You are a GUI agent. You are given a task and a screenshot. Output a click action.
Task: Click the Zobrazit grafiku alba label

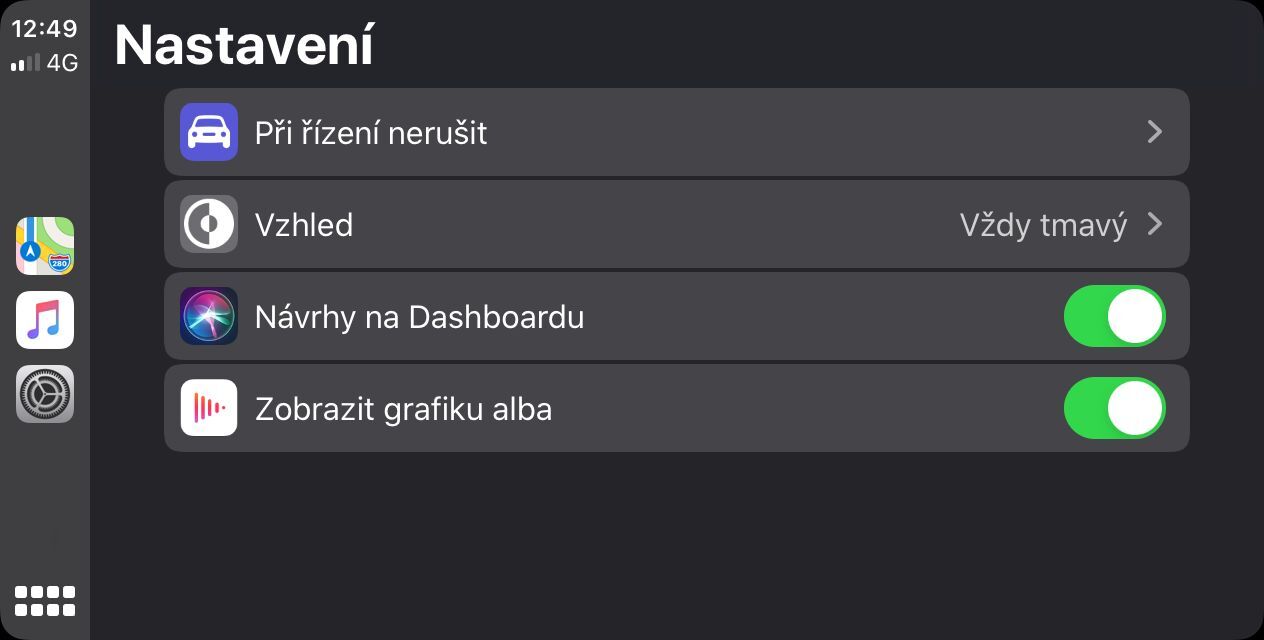click(403, 409)
